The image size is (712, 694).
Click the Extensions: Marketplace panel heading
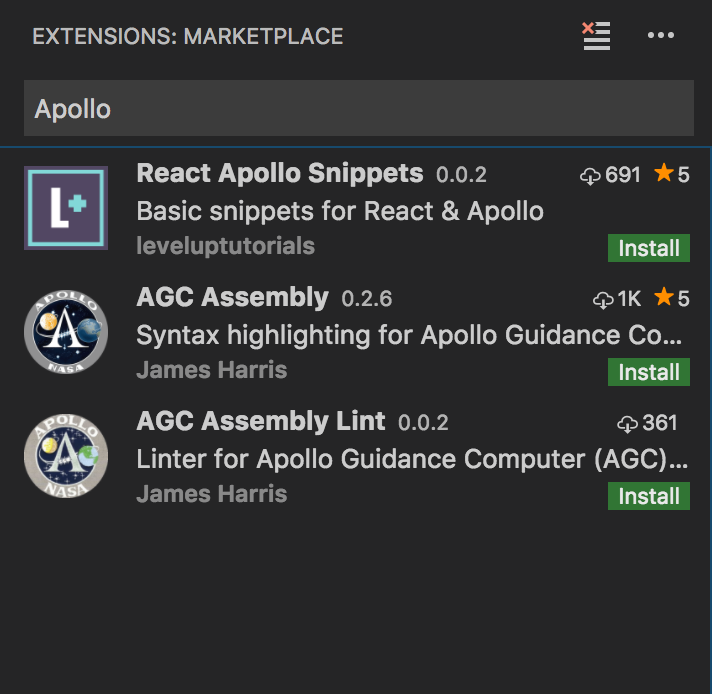tap(188, 36)
